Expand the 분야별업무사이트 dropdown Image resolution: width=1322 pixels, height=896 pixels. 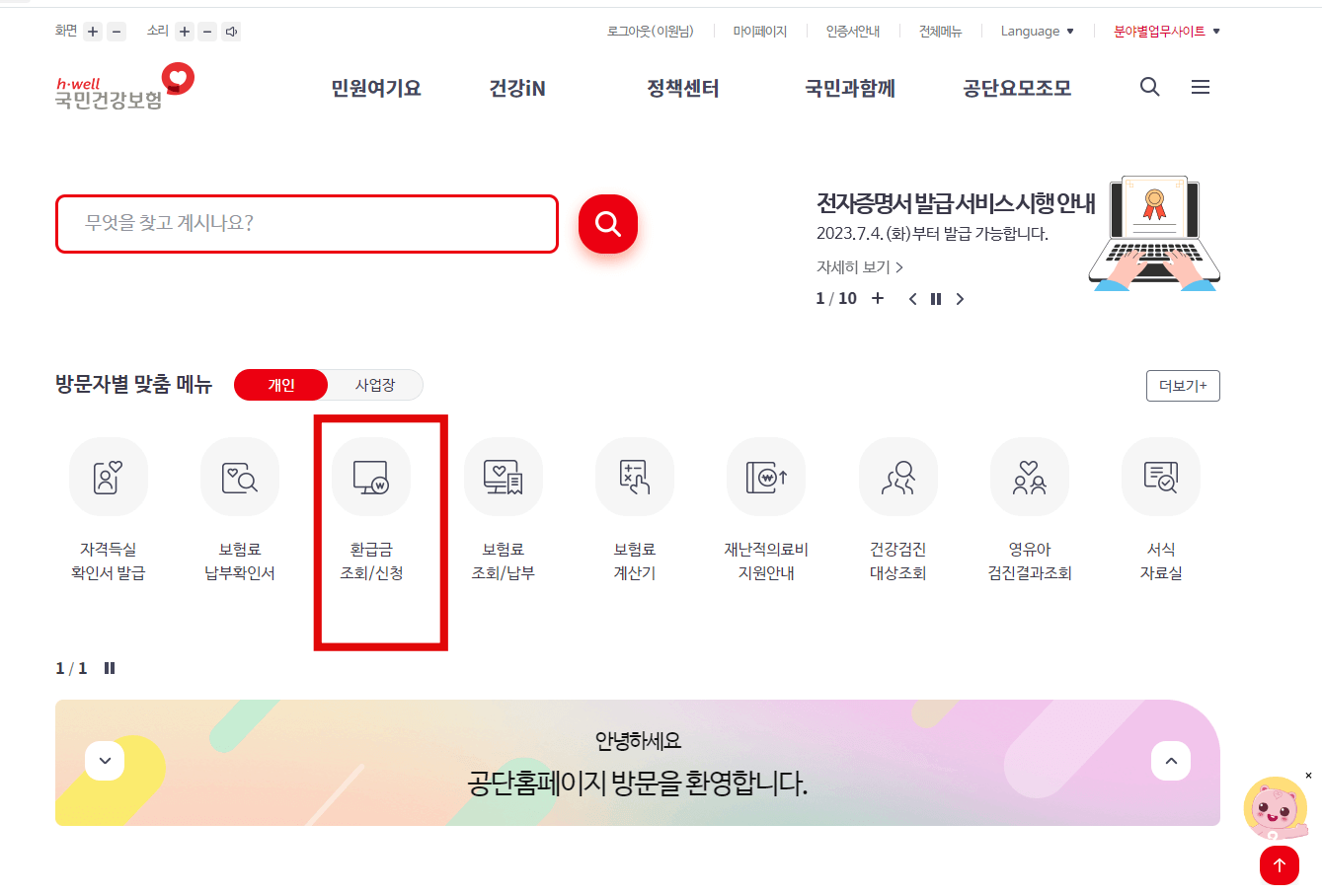[x=1165, y=31]
